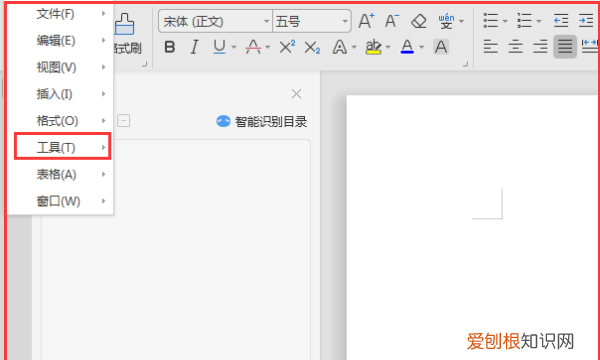Expand the text effects dropdown arrow
This screenshot has width=600, height=360.
[354, 47]
